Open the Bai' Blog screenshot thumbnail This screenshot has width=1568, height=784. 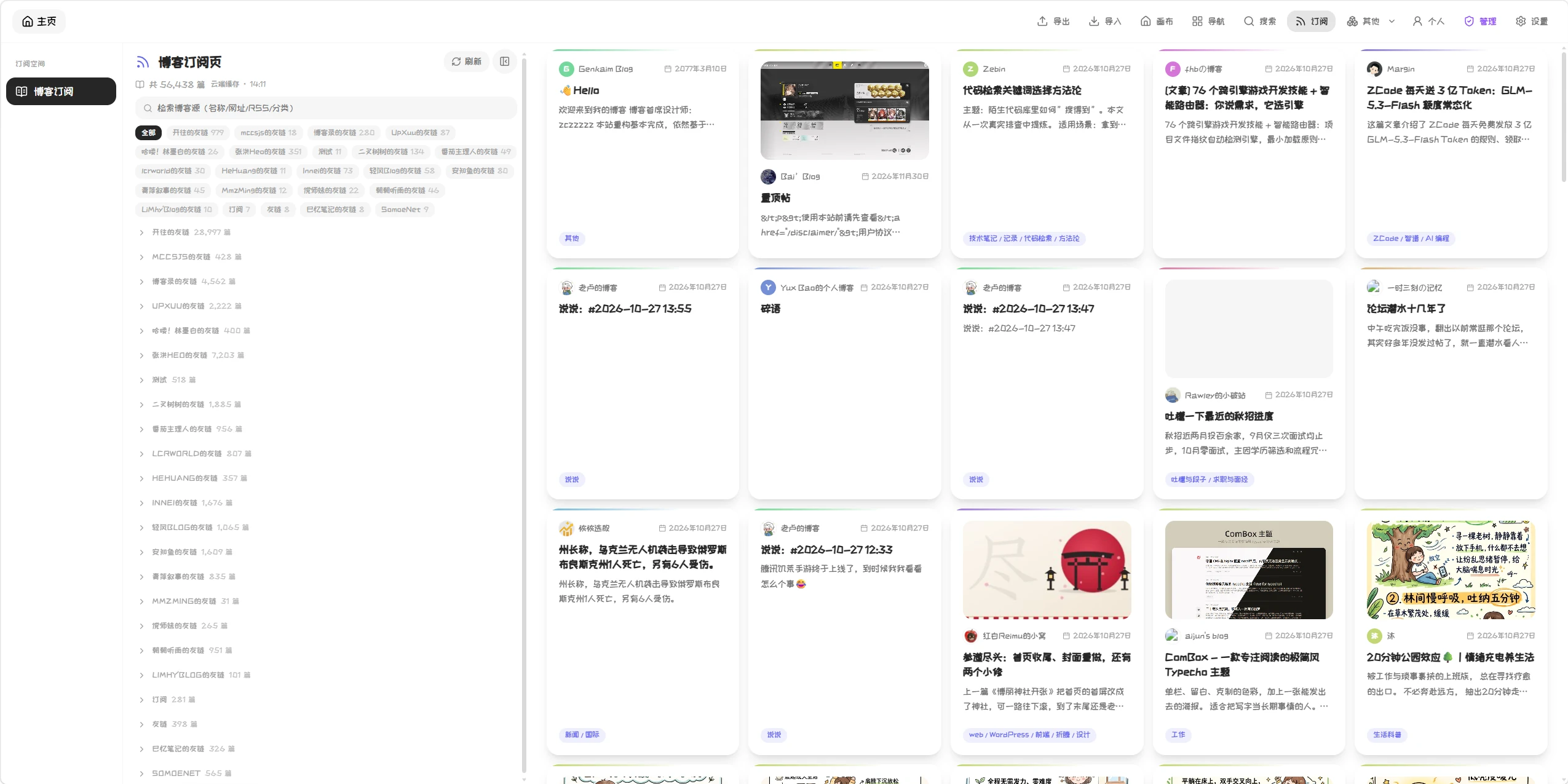pyautogui.click(x=844, y=110)
